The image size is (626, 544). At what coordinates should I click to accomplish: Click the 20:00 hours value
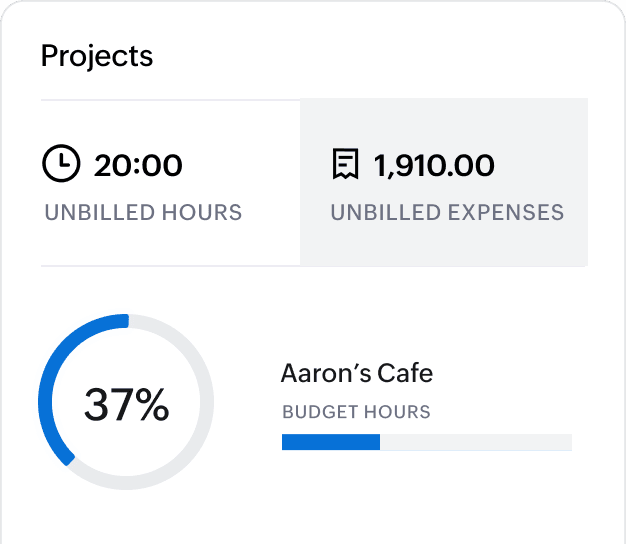pos(138,165)
